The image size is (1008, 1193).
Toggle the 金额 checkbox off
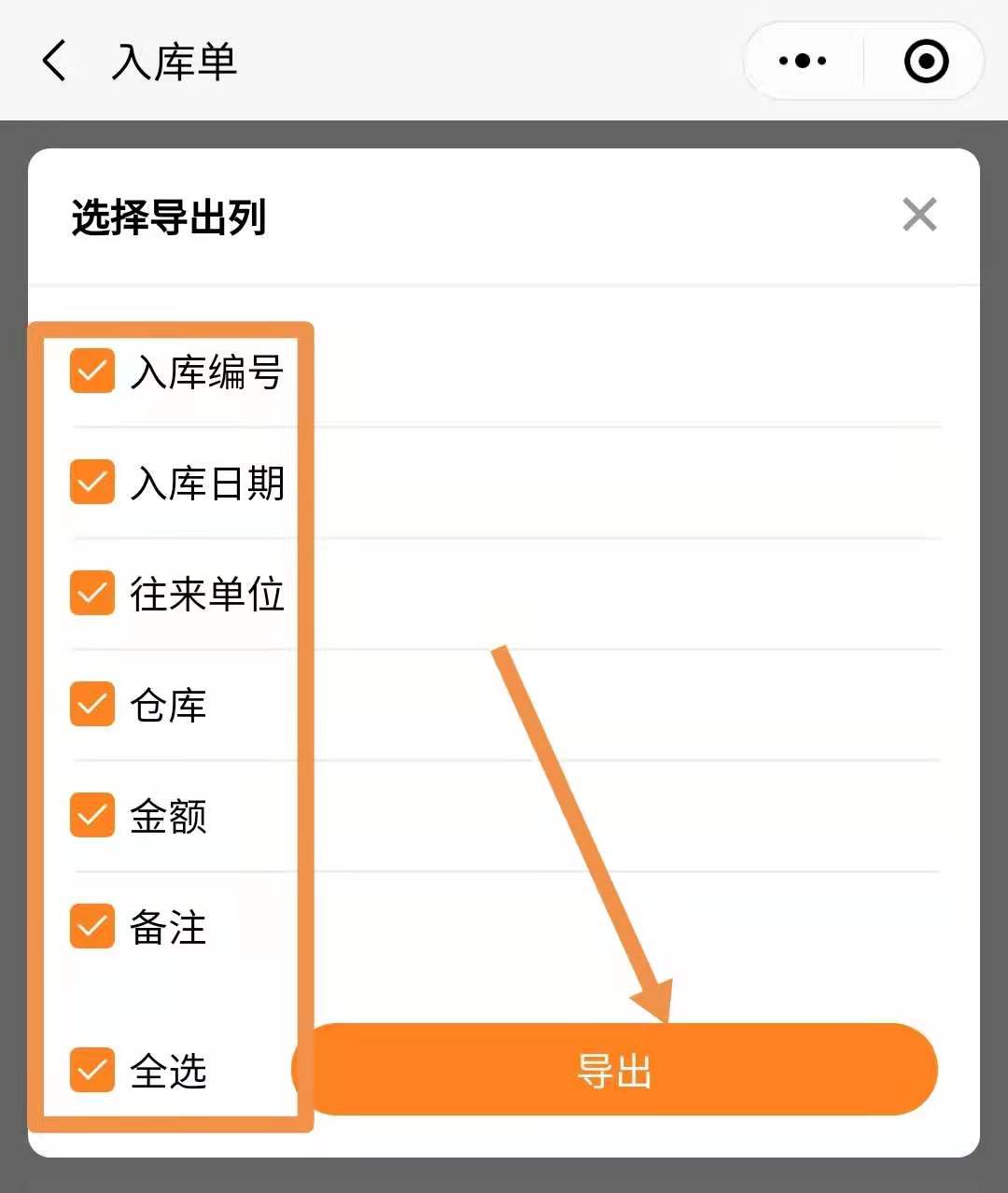[x=92, y=815]
